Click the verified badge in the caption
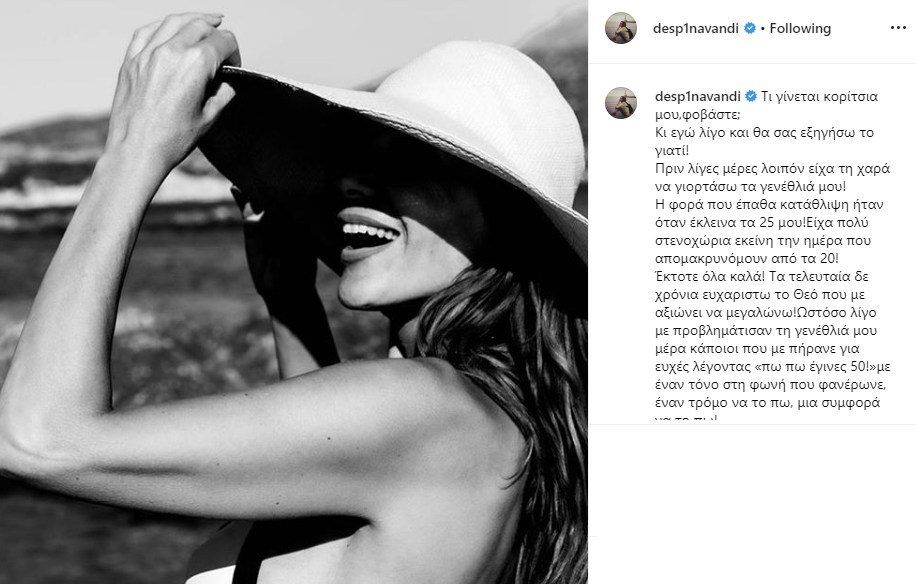 tap(751, 96)
